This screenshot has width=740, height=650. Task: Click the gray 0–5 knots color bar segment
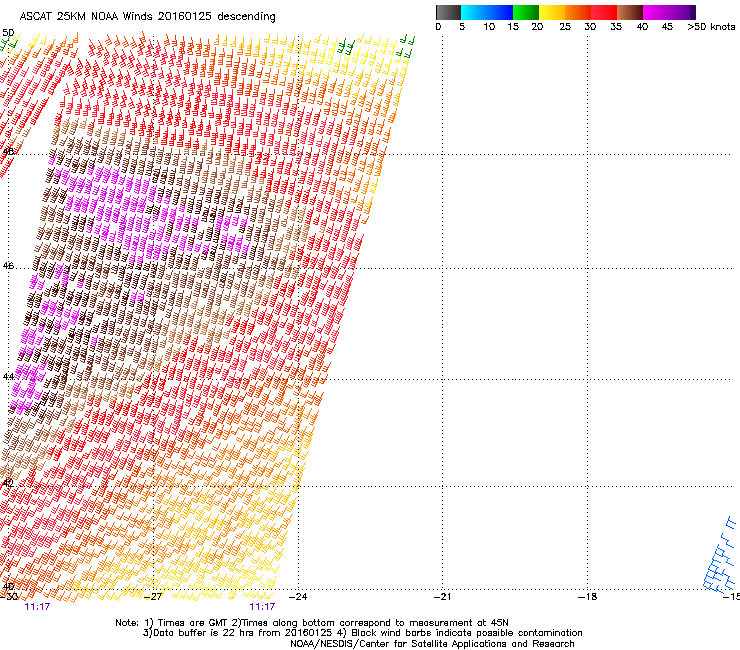click(x=448, y=12)
